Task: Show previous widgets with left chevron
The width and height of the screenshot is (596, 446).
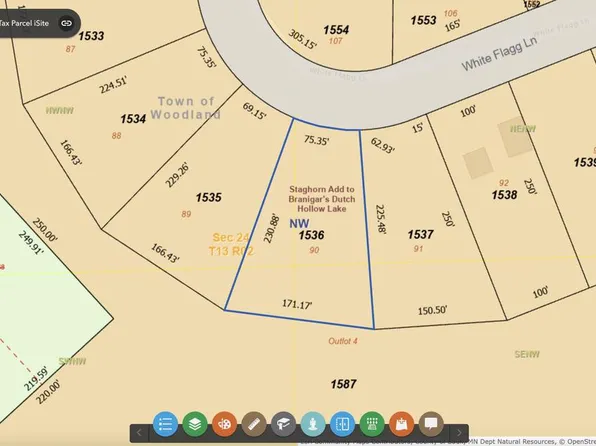Action: [139, 433]
